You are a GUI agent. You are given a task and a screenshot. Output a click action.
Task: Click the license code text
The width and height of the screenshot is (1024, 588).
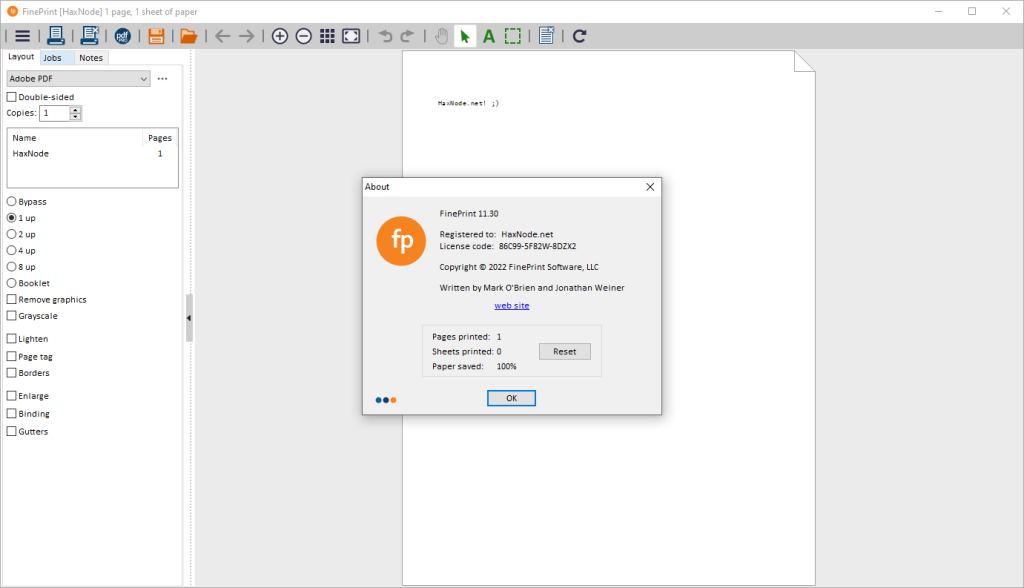[x=537, y=246]
